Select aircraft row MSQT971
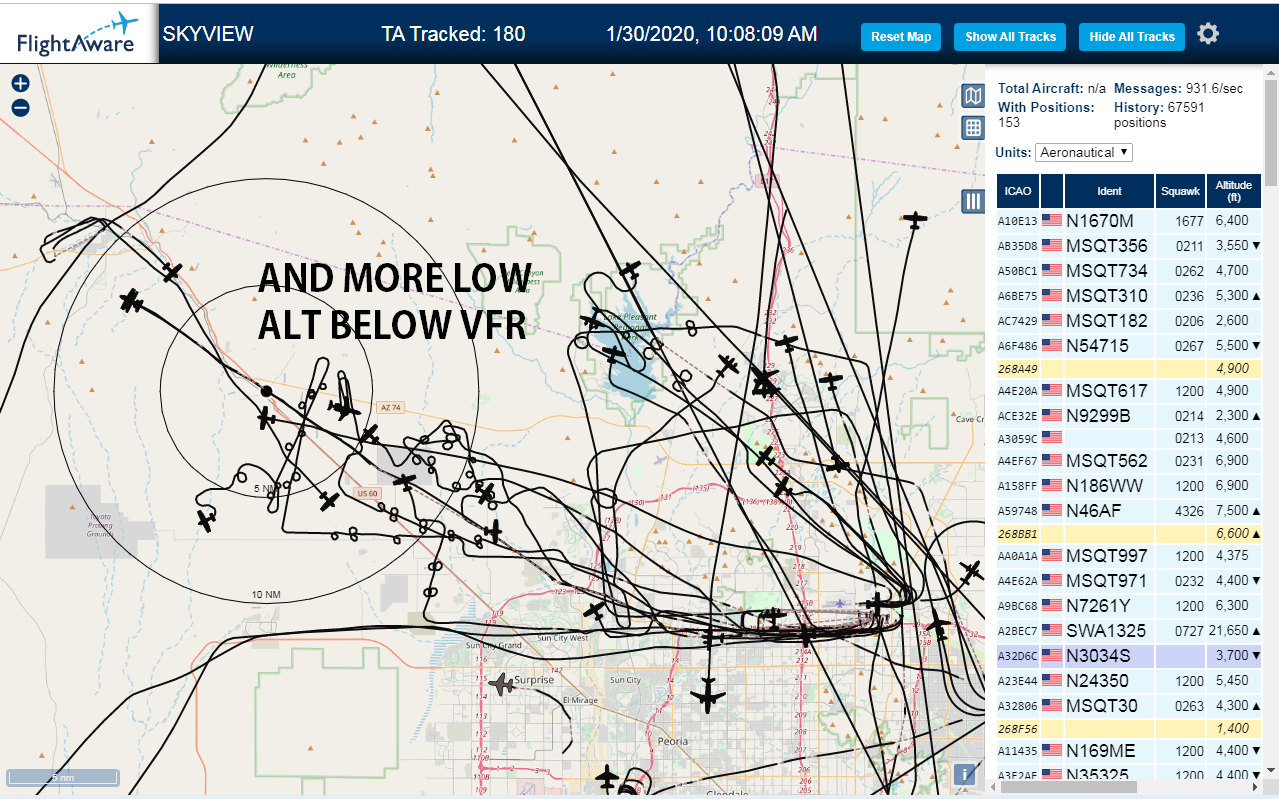 (x=1129, y=581)
